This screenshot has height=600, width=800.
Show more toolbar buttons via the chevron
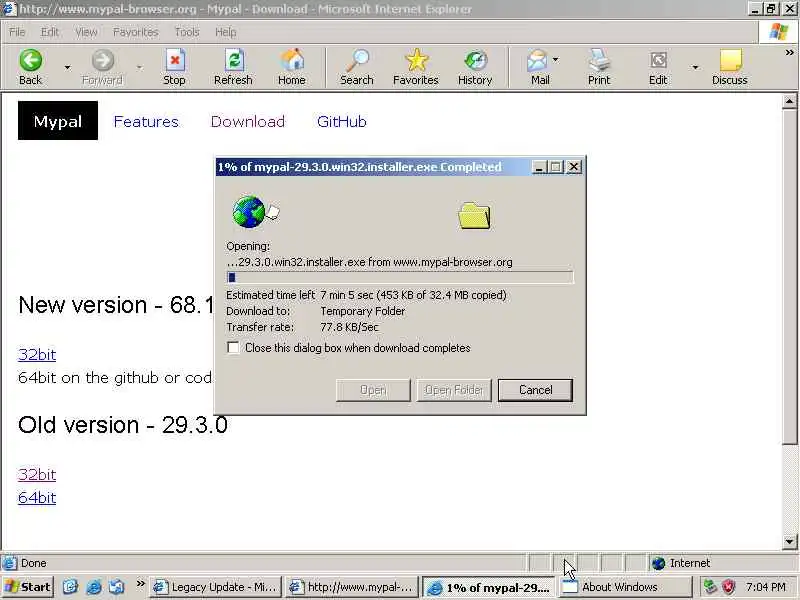789,53
